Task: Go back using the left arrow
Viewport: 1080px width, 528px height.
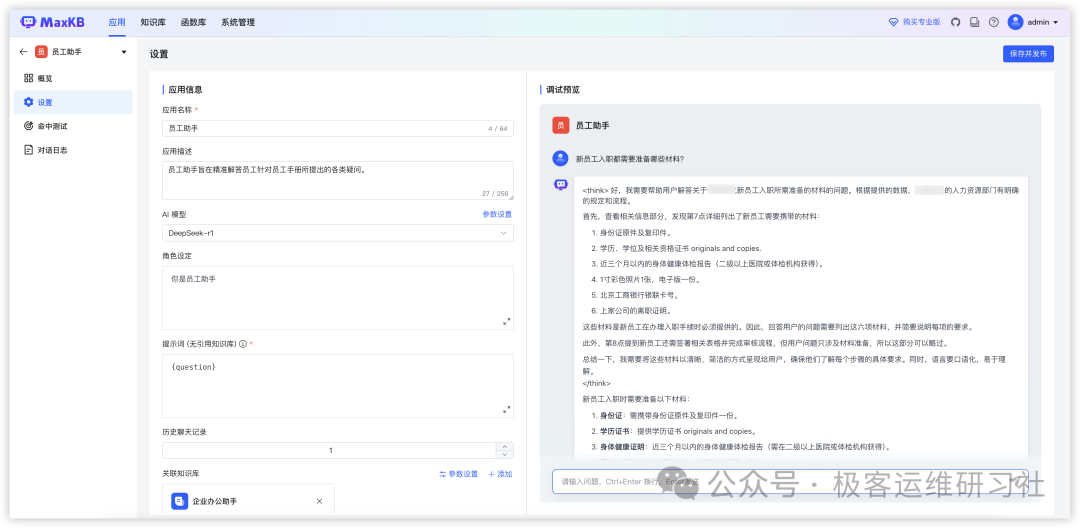Action: pyautogui.click(x=23, y=52)
